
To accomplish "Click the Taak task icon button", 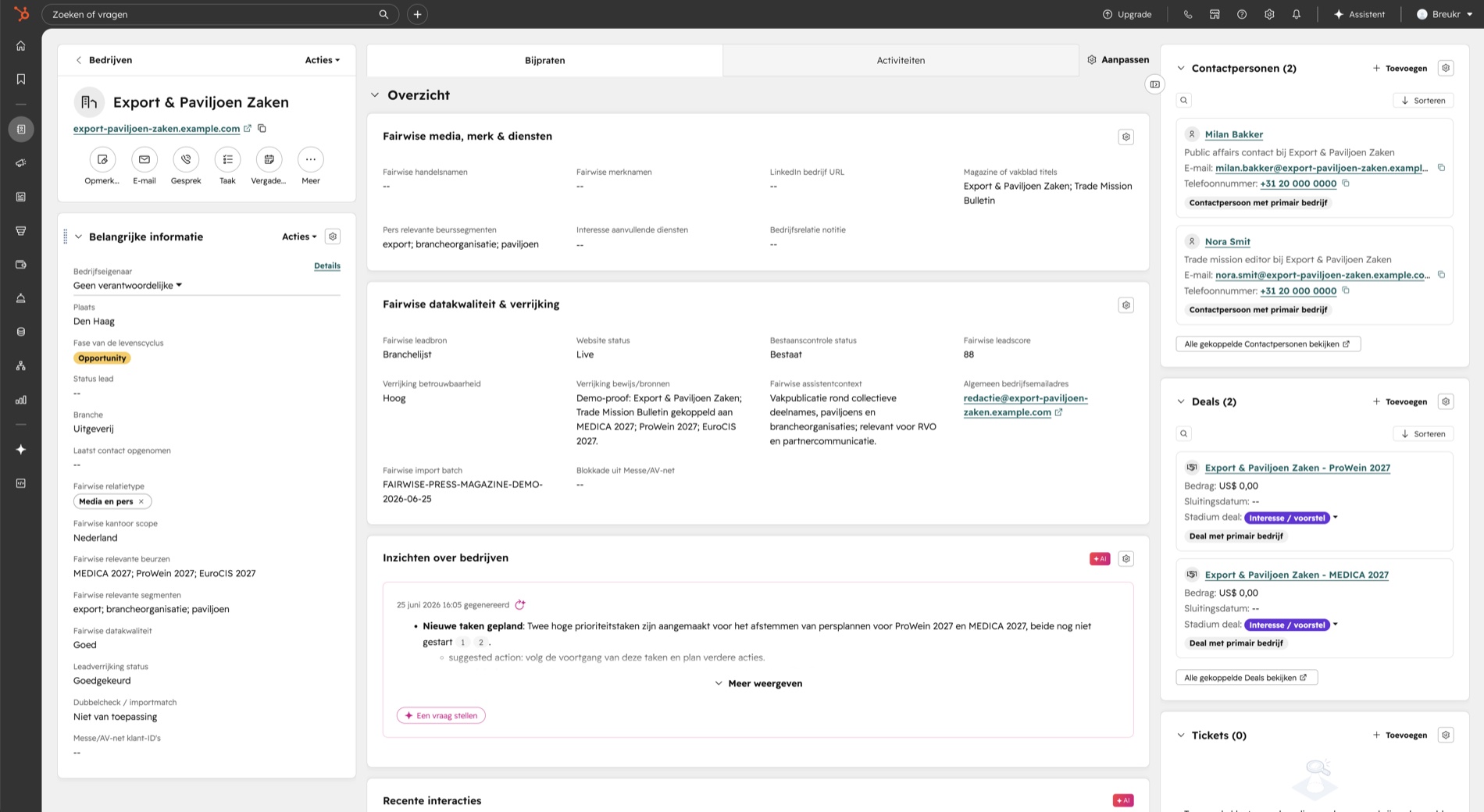I will (x=227, y=159).
